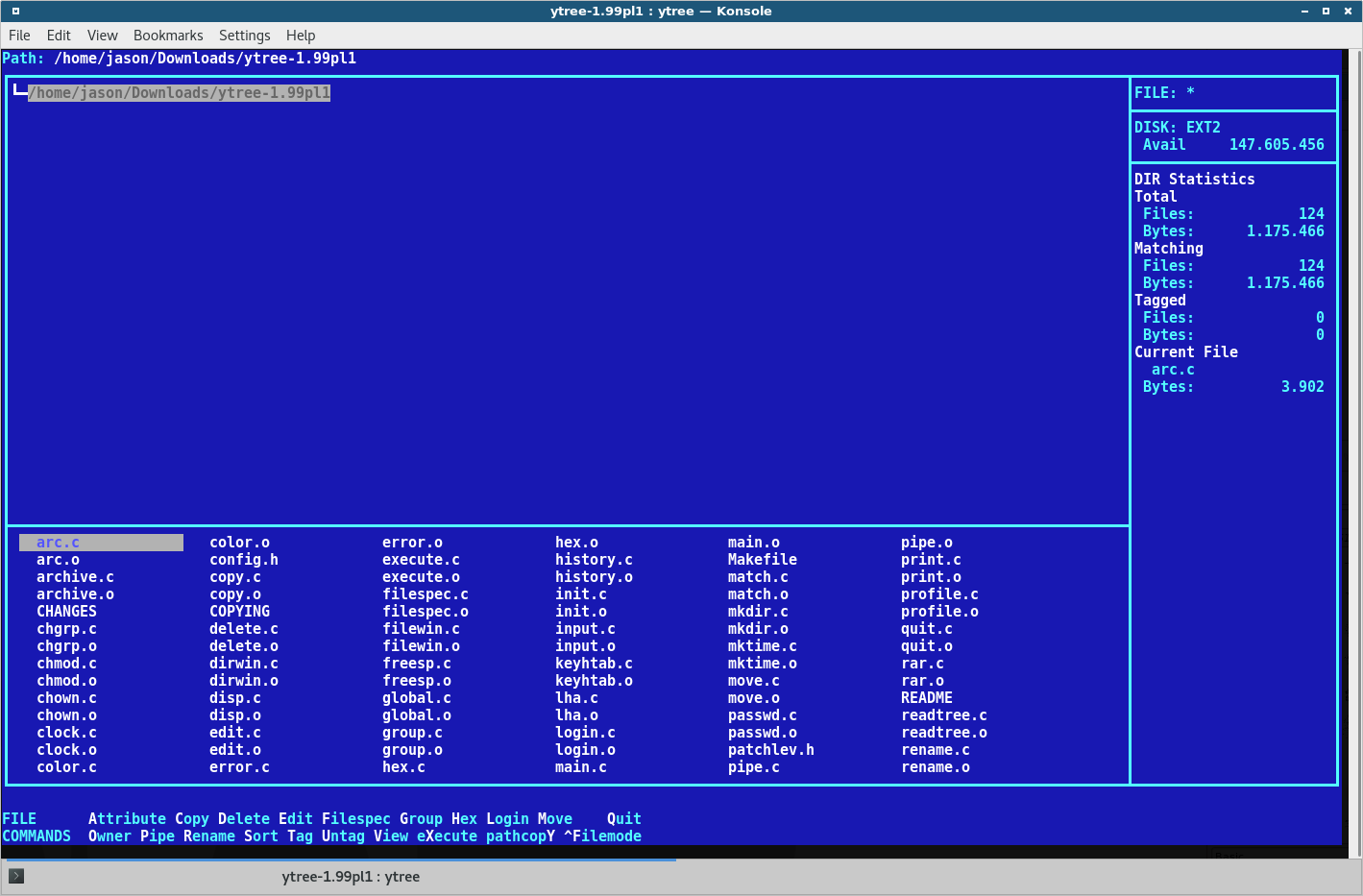Select the file rar.o

[923, 681]
